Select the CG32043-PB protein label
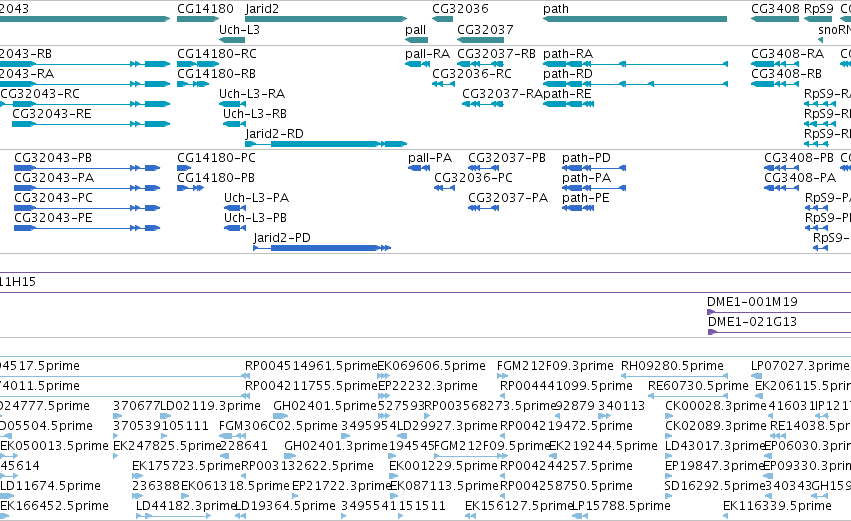Viewport: 851px width, 521px height. [53, 158]
